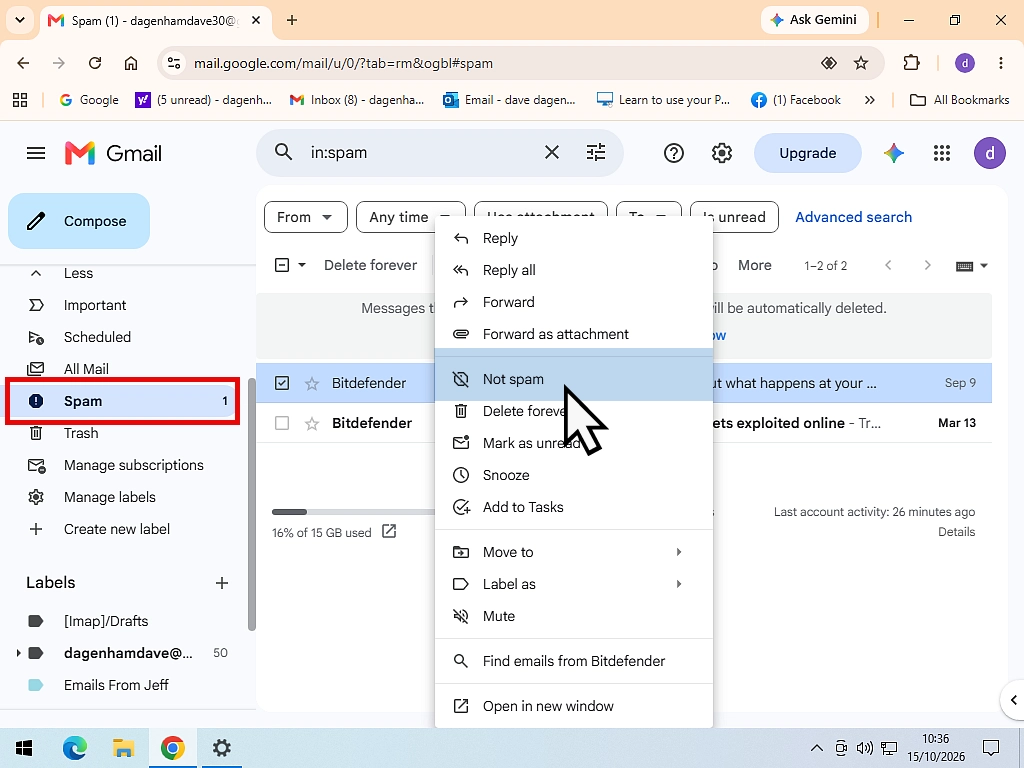Screen dimensions: 1024x768
Task: Open select options arrow beside select-all checkbox
Action: click(302, 265)
